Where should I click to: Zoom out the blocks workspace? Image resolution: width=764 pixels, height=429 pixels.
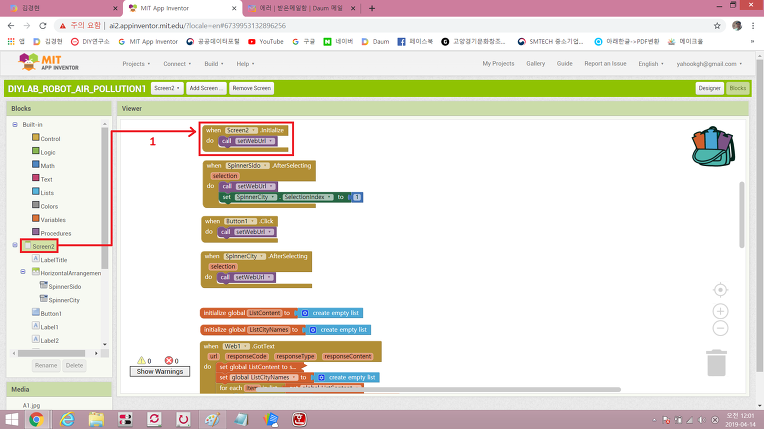pos(720,328)
